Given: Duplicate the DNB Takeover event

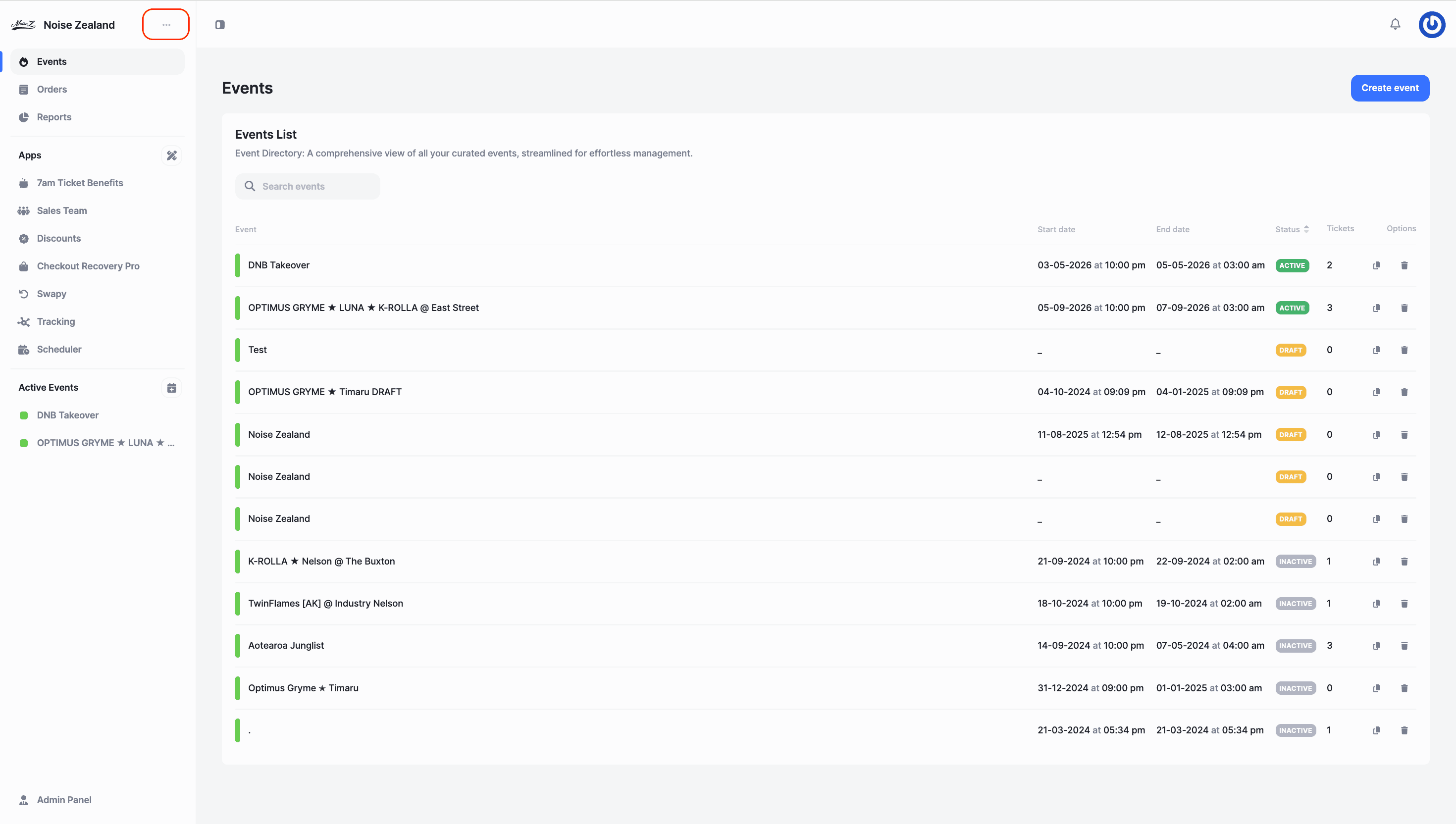Looking at the screenshot, I should [x=1376, y=265].
